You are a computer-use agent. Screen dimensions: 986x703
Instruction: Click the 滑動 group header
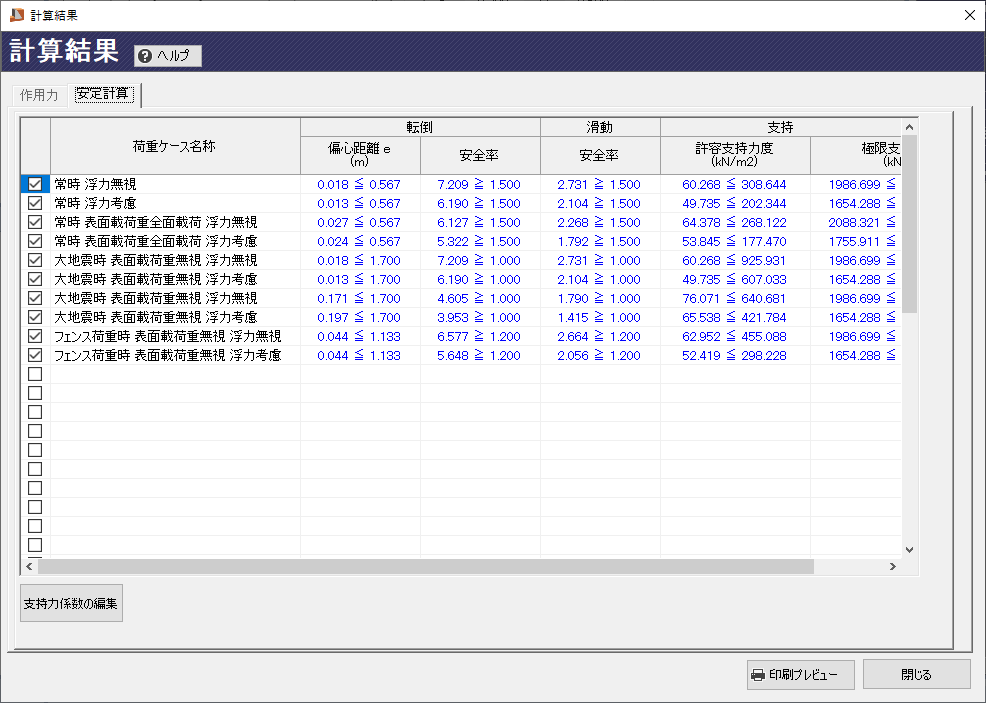(x=600, y=127)
